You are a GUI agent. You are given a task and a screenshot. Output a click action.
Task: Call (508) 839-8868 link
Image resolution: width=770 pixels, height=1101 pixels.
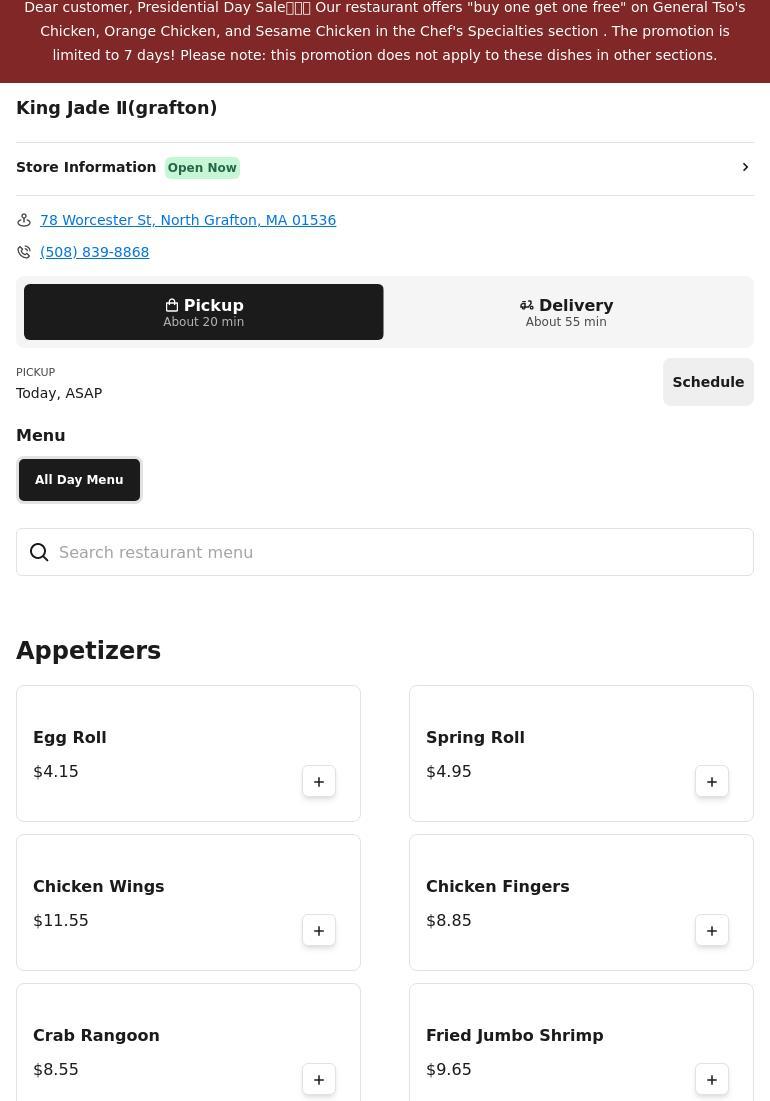pyautogui.click(x=95, y=252)
